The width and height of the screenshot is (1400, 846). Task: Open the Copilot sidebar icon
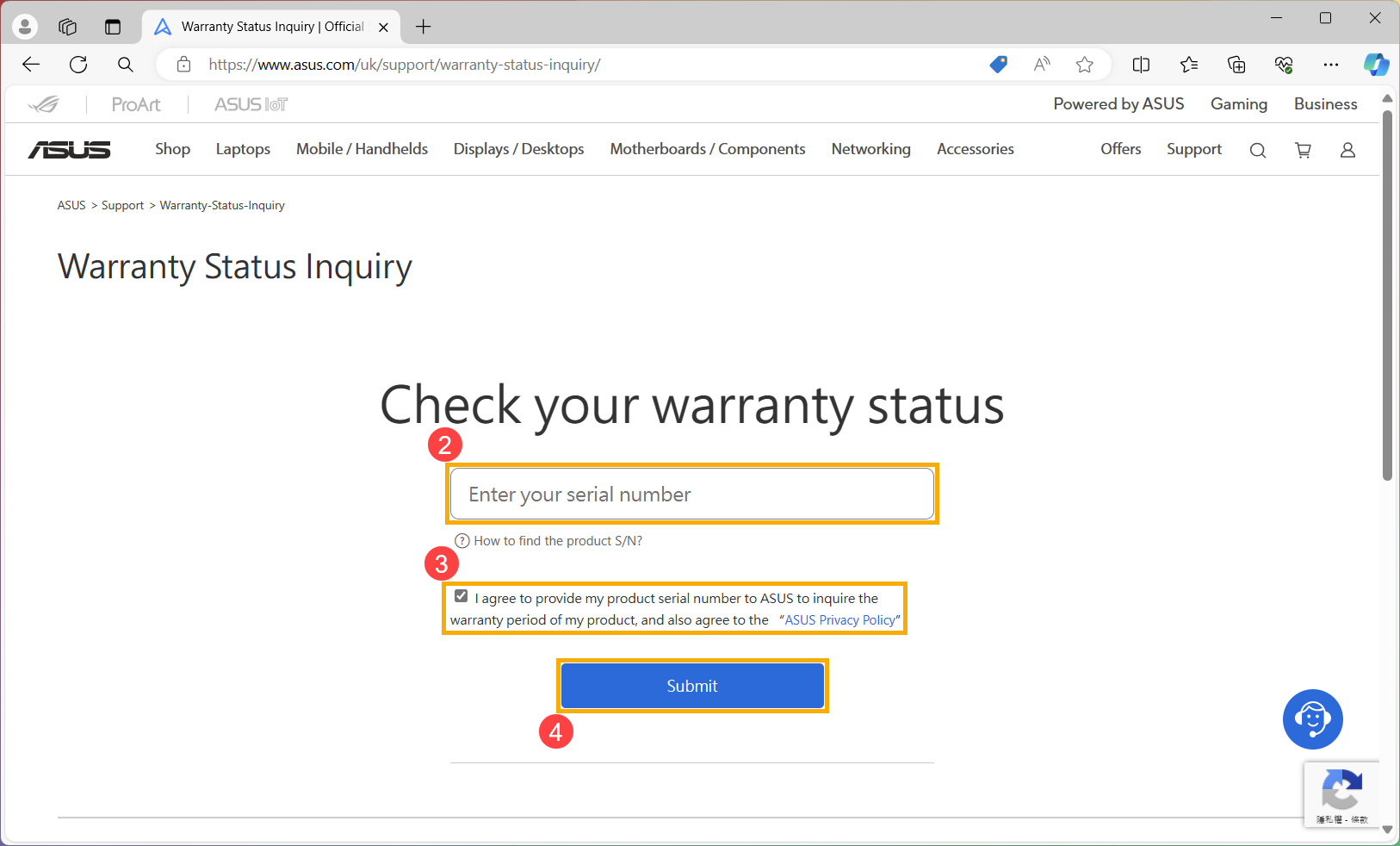pyautogui.click(x=1376, y=65)
